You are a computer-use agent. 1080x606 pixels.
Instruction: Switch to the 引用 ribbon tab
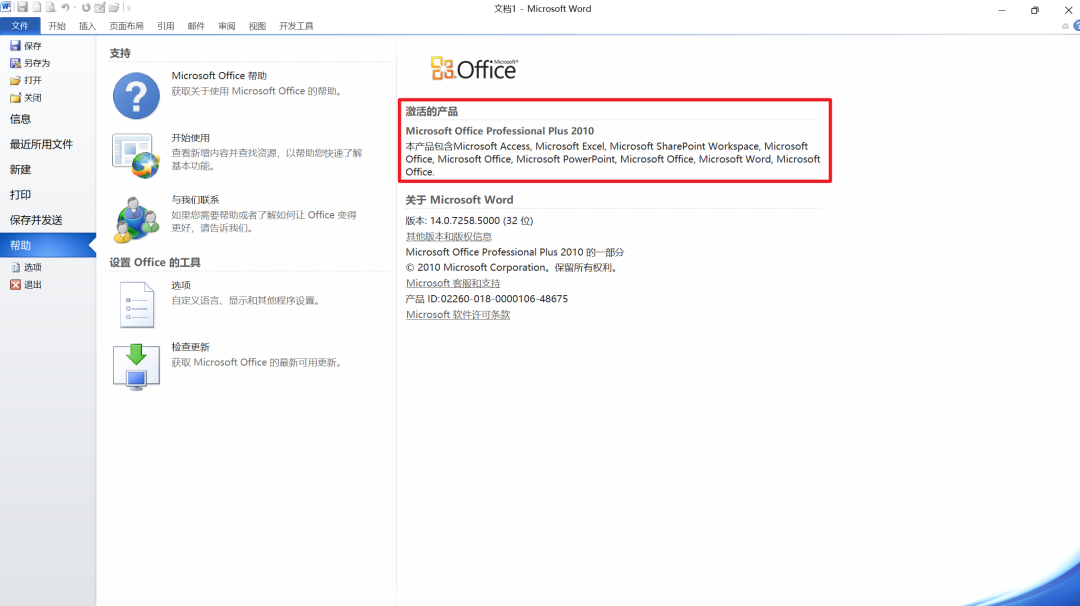click(x=165, y=26)
